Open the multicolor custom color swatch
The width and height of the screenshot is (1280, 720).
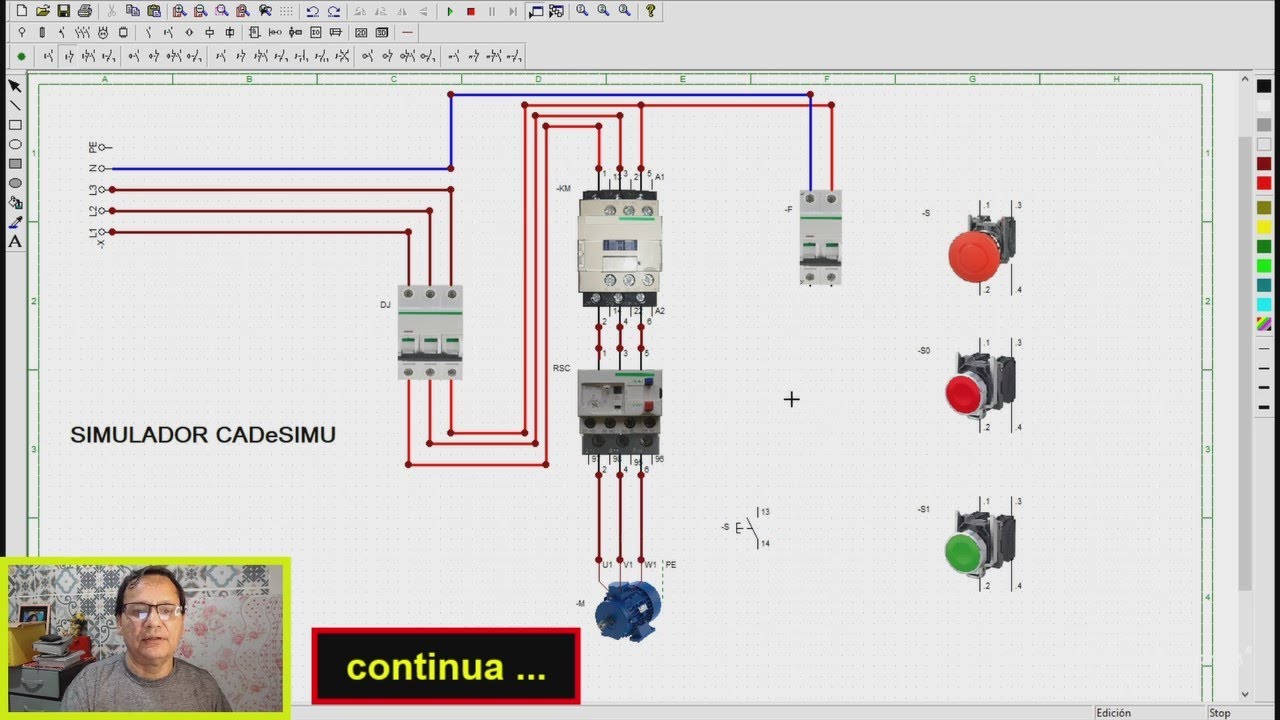coord(1264,324)
